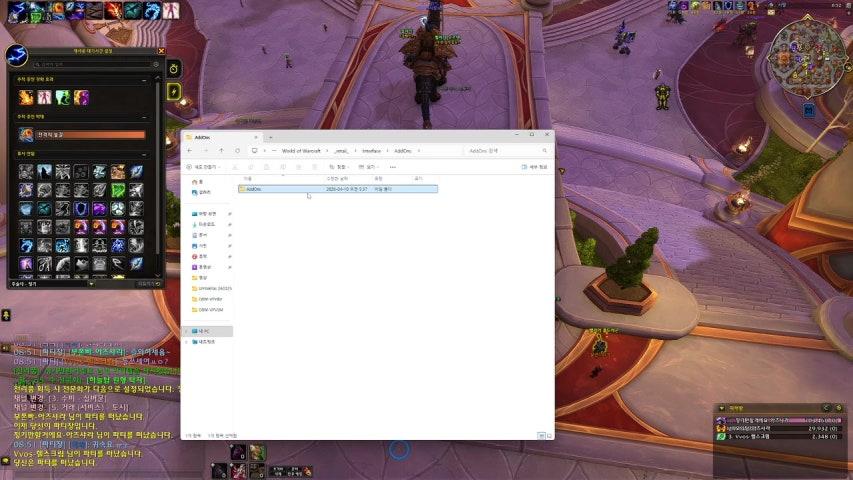853x480 pixels.
Task: Collapse the tracked bars section
Action: 144,117
